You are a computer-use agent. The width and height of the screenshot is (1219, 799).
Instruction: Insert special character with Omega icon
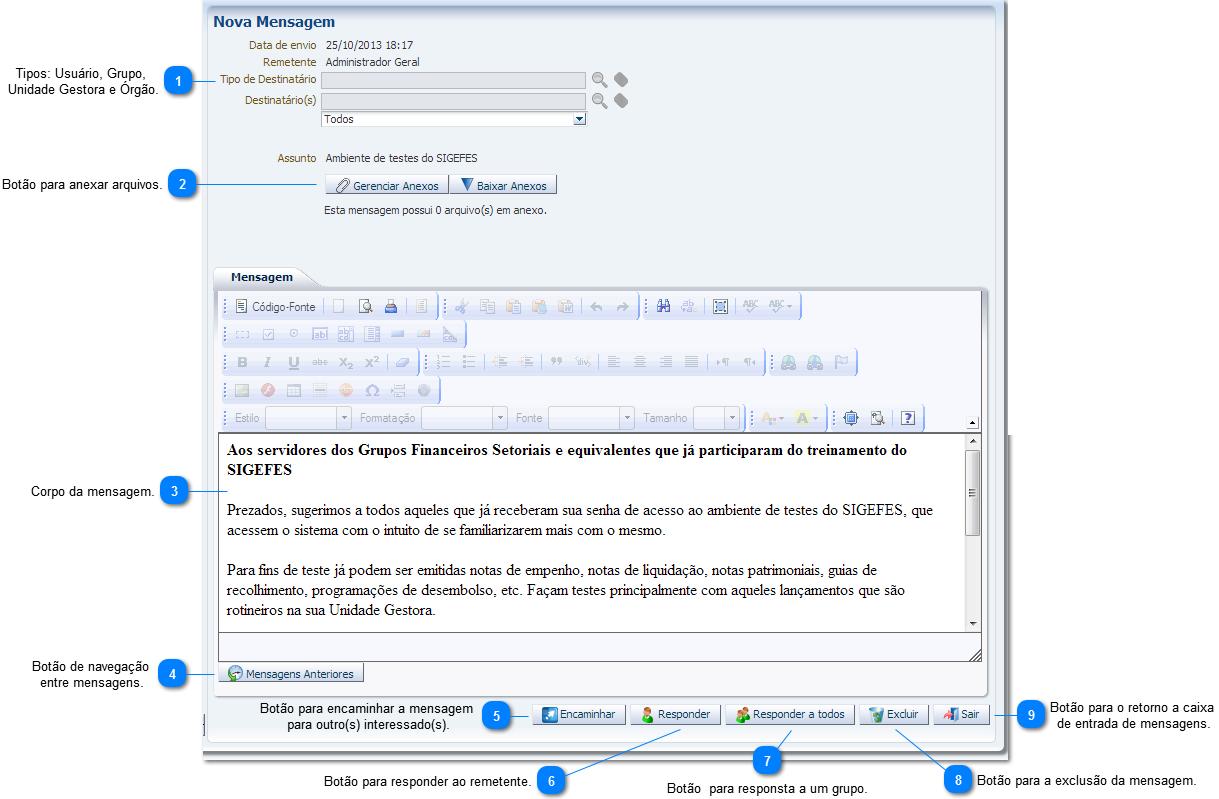[372, 390]
